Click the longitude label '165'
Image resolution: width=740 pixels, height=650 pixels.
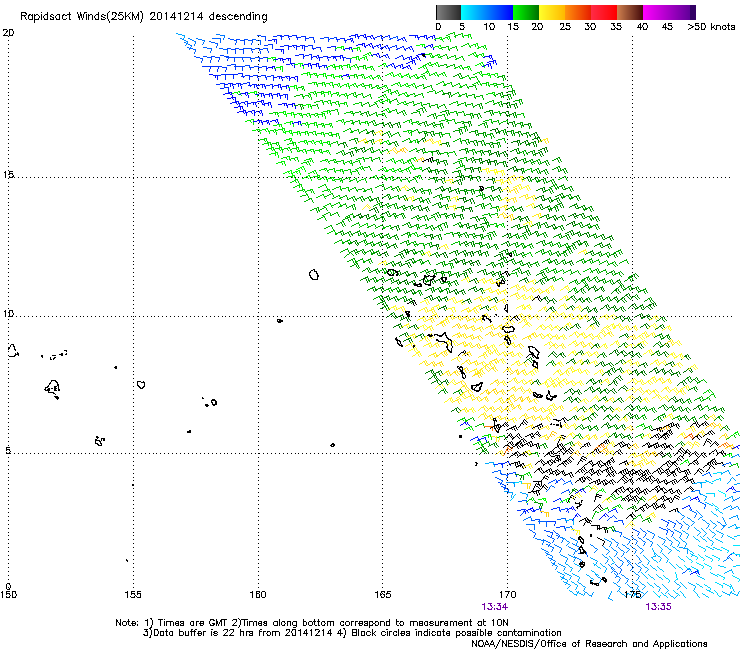(x=383, y=594)
